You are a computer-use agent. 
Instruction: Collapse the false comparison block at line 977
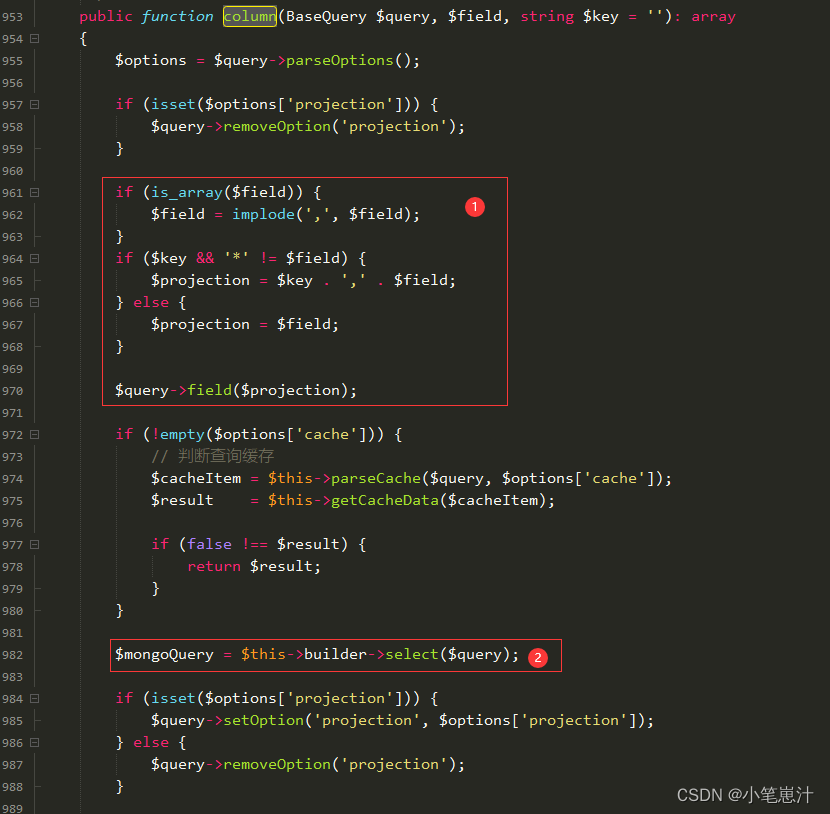pos(33,543)
